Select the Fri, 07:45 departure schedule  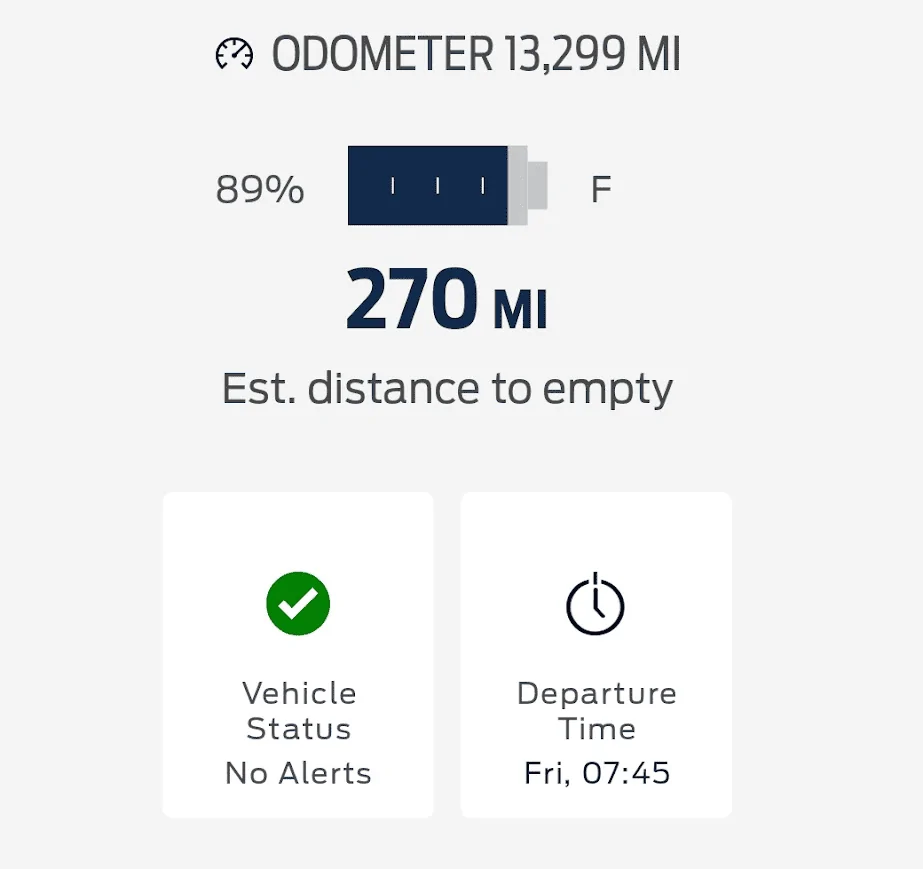597,773
